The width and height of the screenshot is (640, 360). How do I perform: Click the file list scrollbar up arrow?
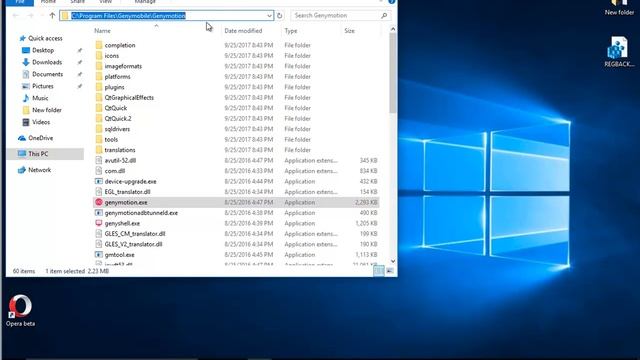pyautogui.click(x=393, y=29)
